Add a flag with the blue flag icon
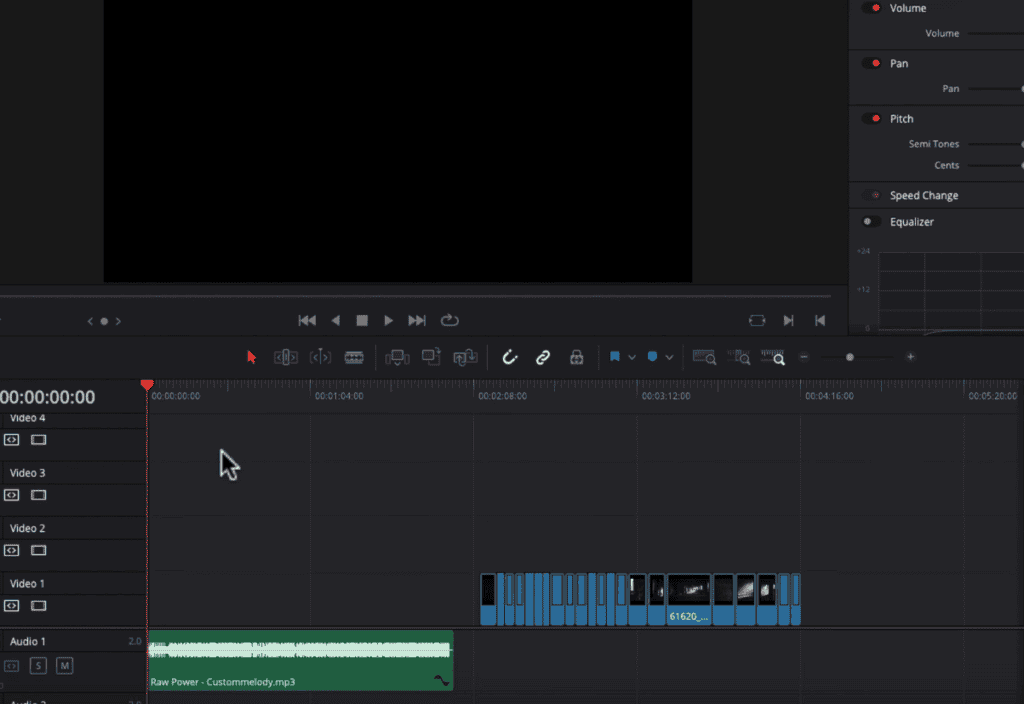Image resolution: width=1024 pixels, height=704 pixels. (615, 357)
